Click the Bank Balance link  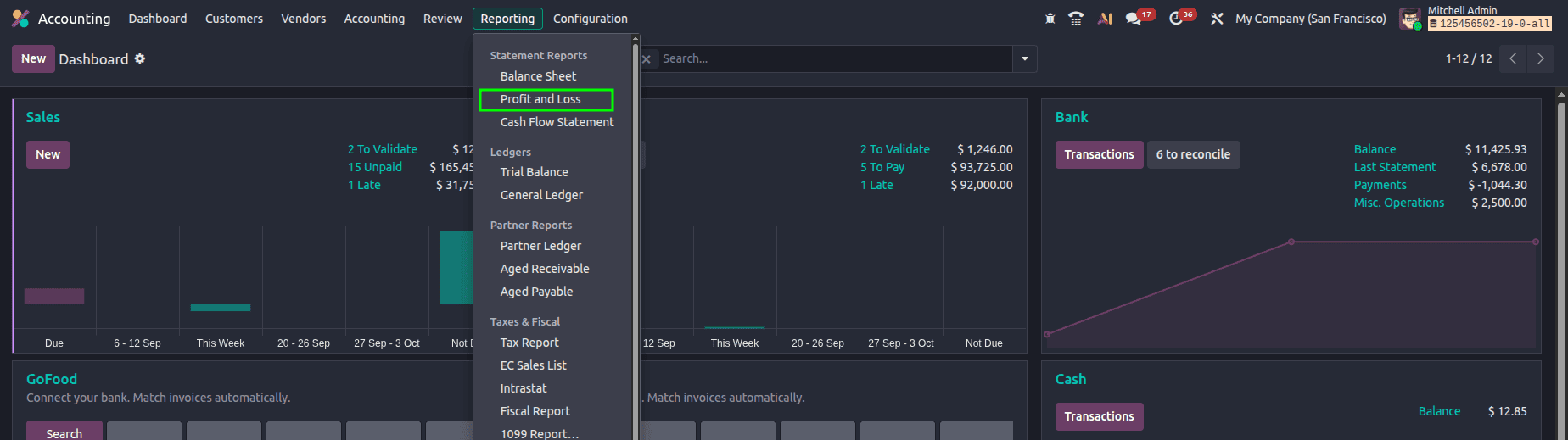tap(1375, 149)
